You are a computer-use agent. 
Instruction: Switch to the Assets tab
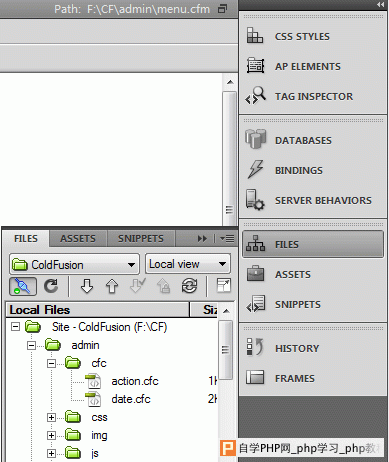click(x=78, y=239)
